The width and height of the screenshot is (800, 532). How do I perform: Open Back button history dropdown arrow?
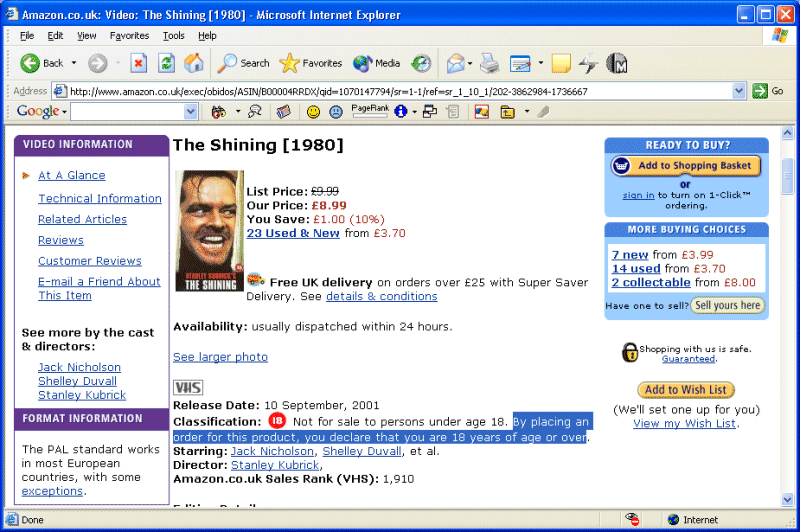pyautogui.click(x=73, y=63)
